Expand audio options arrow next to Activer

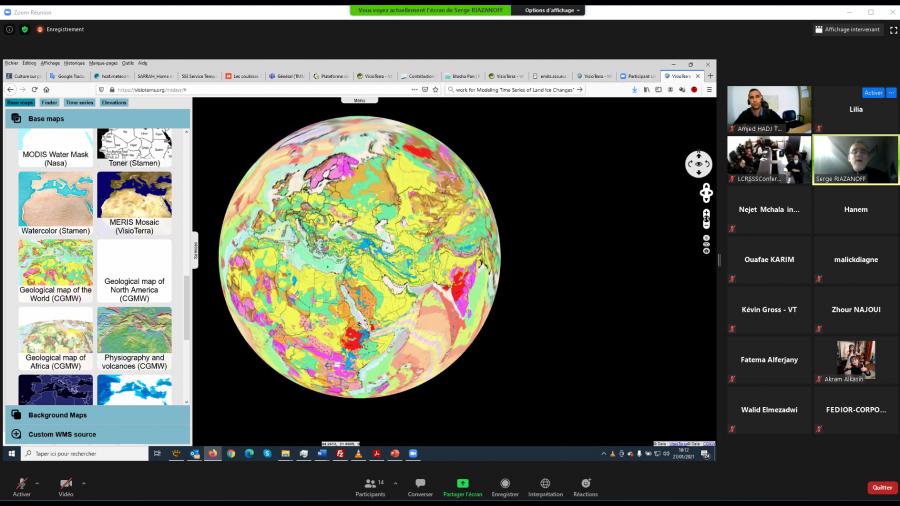pyautogui.click(x=37, y=483)
